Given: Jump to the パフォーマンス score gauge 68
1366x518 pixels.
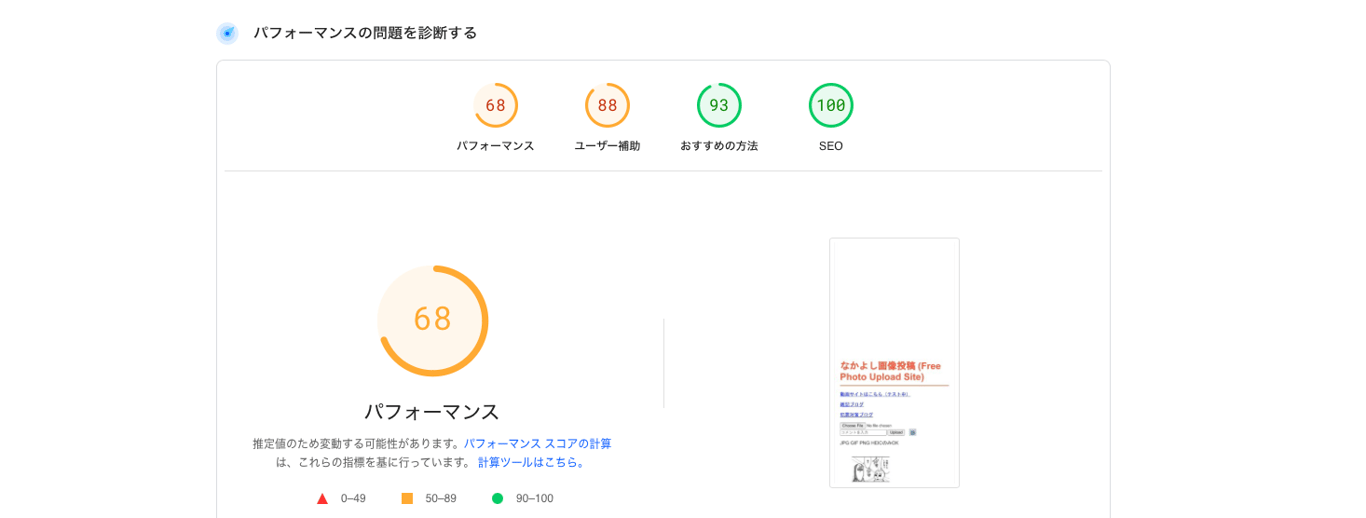Looking at the screenshot, I should pos(496,105).
